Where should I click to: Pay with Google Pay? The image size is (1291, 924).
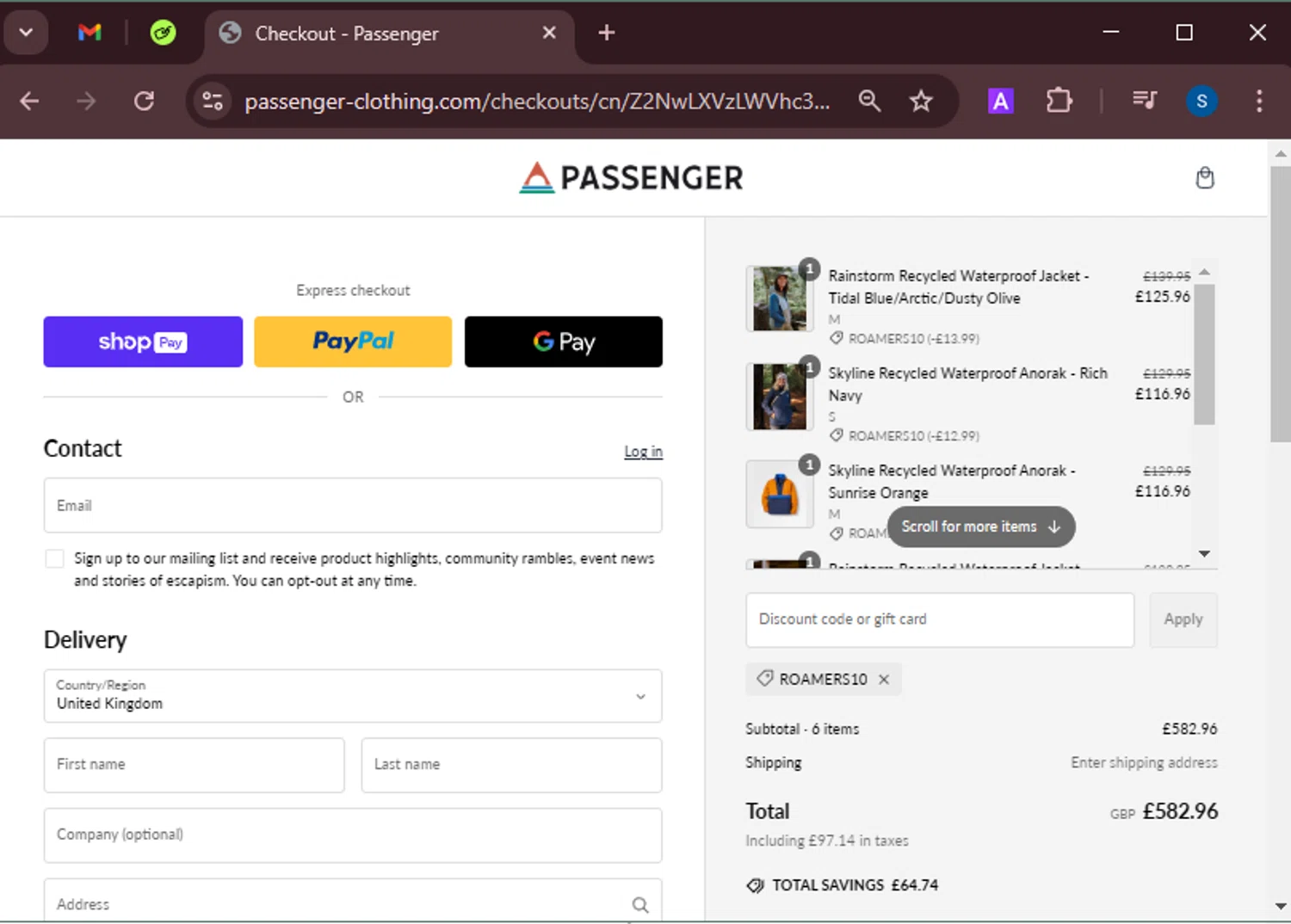click(564, 342)
